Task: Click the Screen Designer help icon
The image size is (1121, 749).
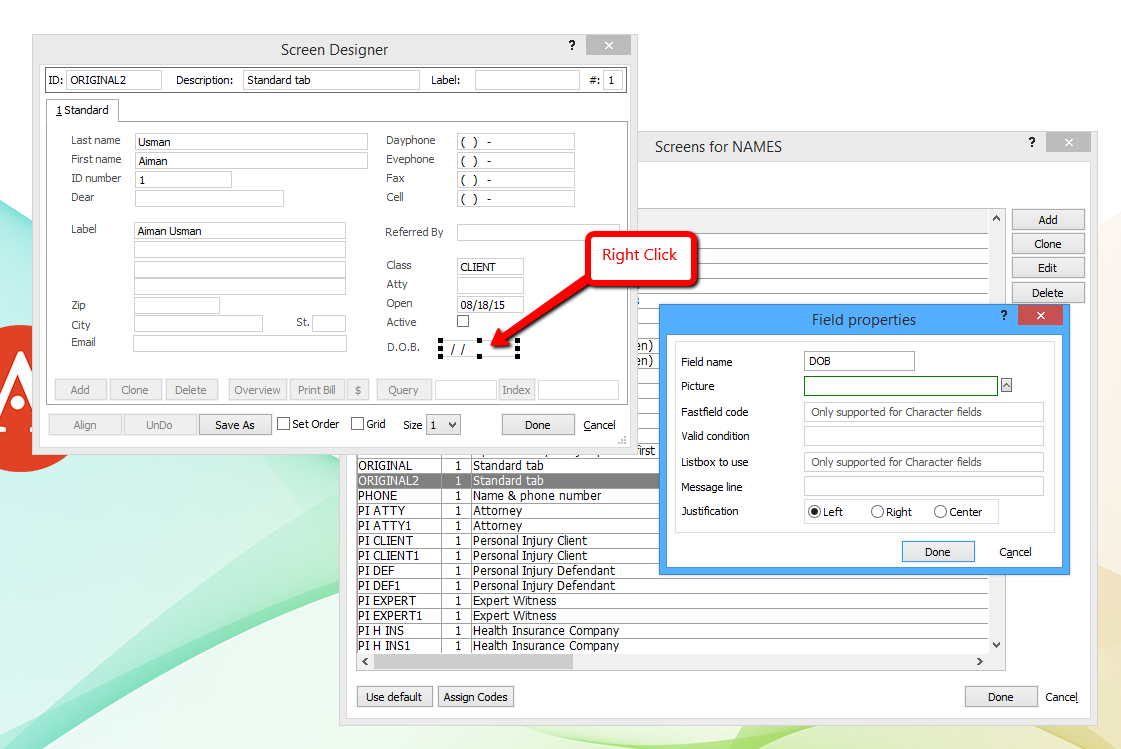Action: click(571, 45)
